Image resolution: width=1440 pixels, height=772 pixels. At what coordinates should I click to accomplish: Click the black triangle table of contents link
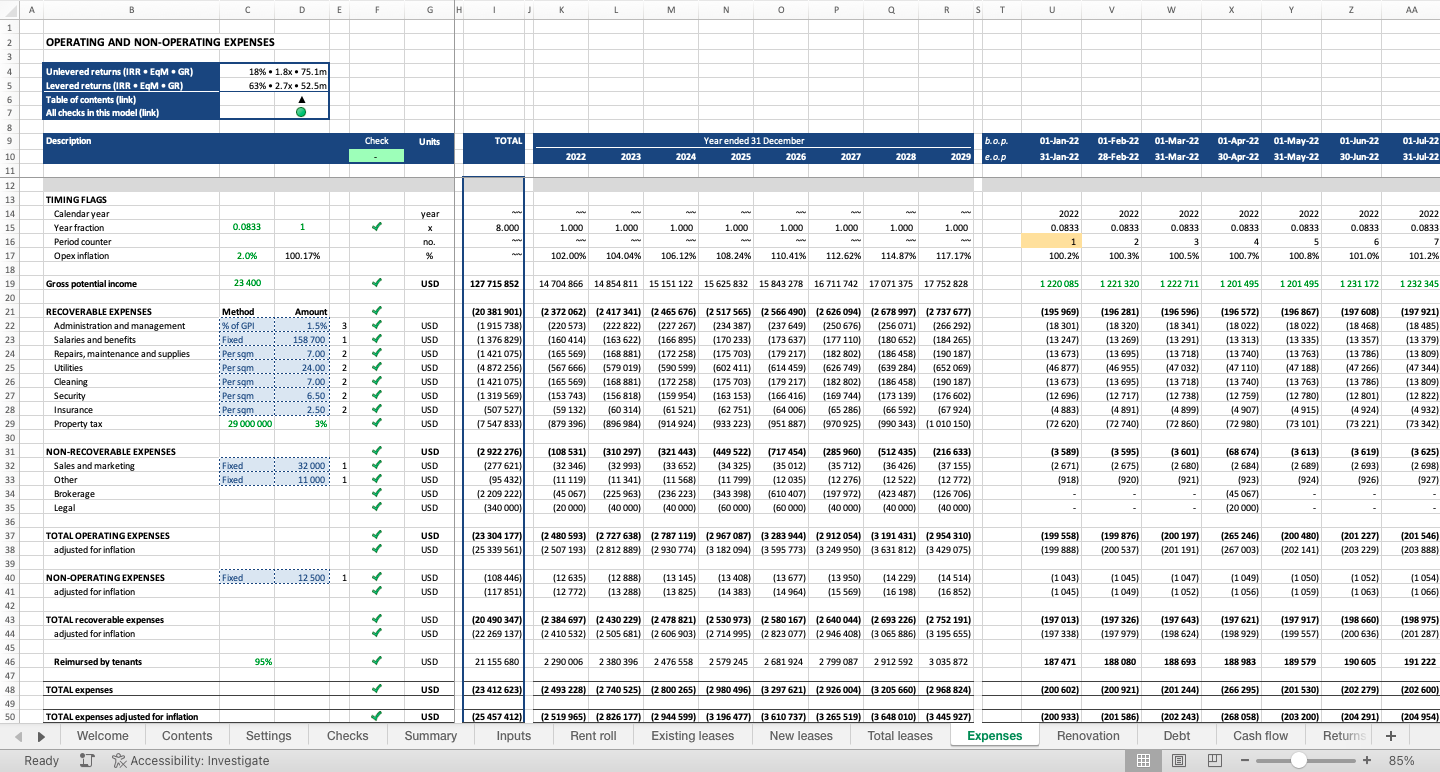301,99
